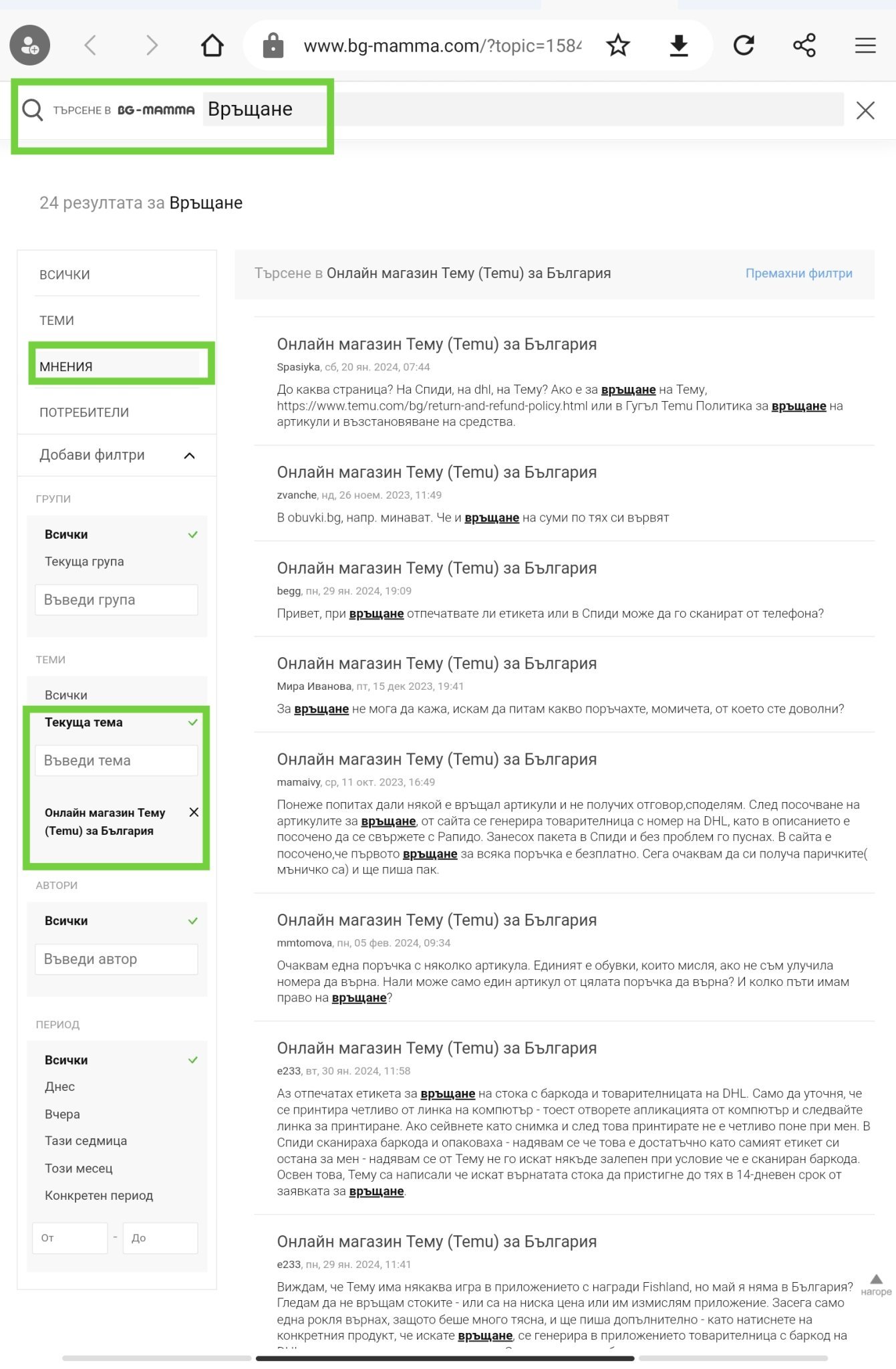Open the 'ПОТРЕБИТЕЛИ' tab
The height and width of the screenshot is (1369, 896).
coord(84,412)
